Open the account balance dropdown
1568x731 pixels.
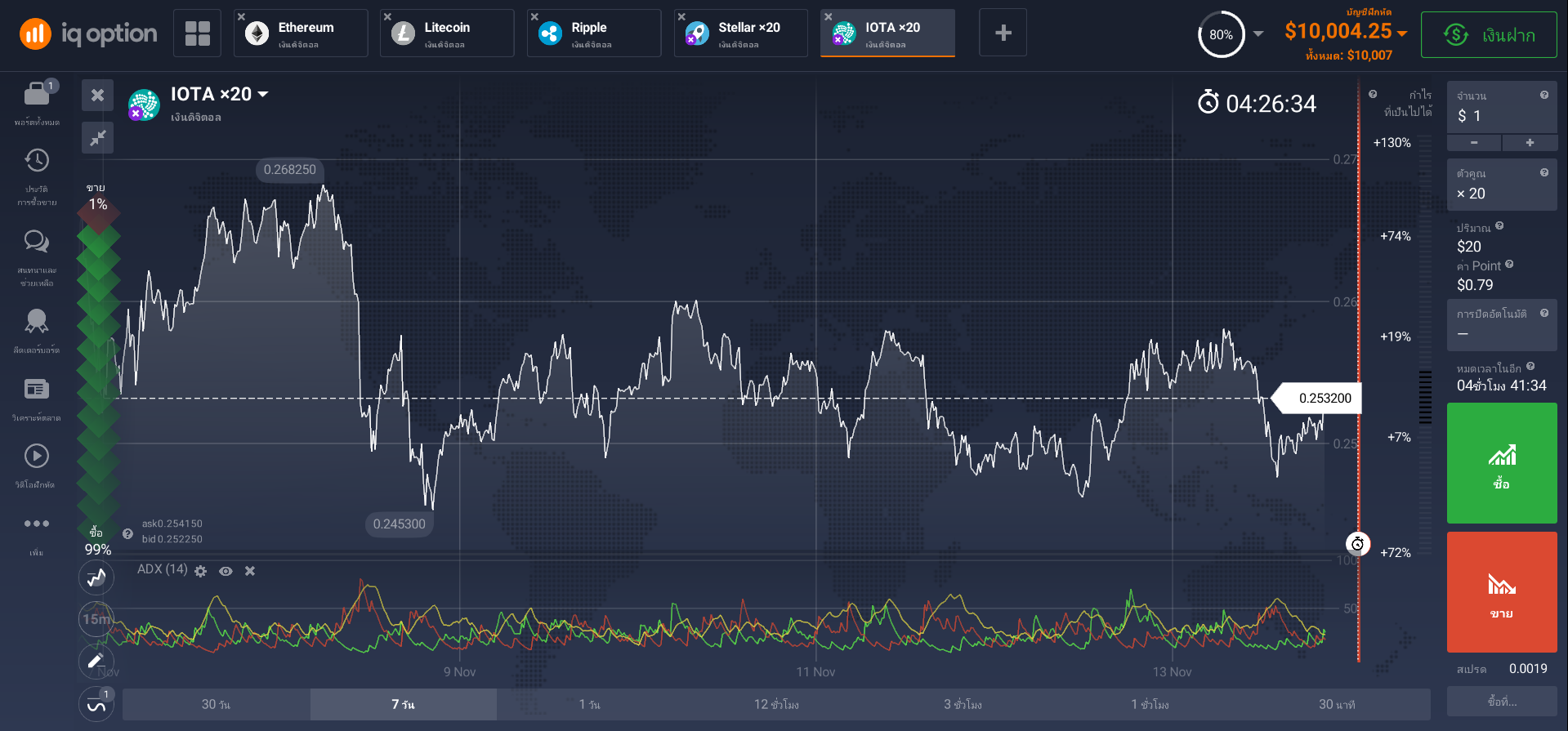1402,33
